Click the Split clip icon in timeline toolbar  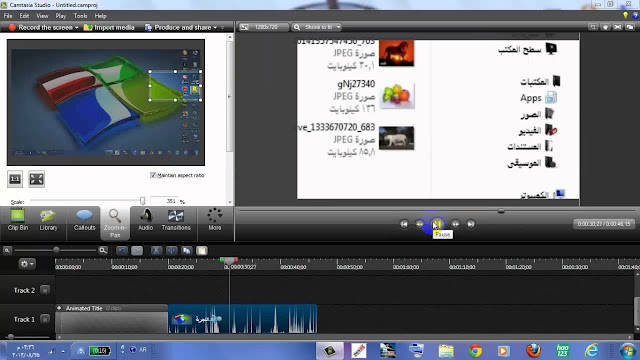coord(171,251)
